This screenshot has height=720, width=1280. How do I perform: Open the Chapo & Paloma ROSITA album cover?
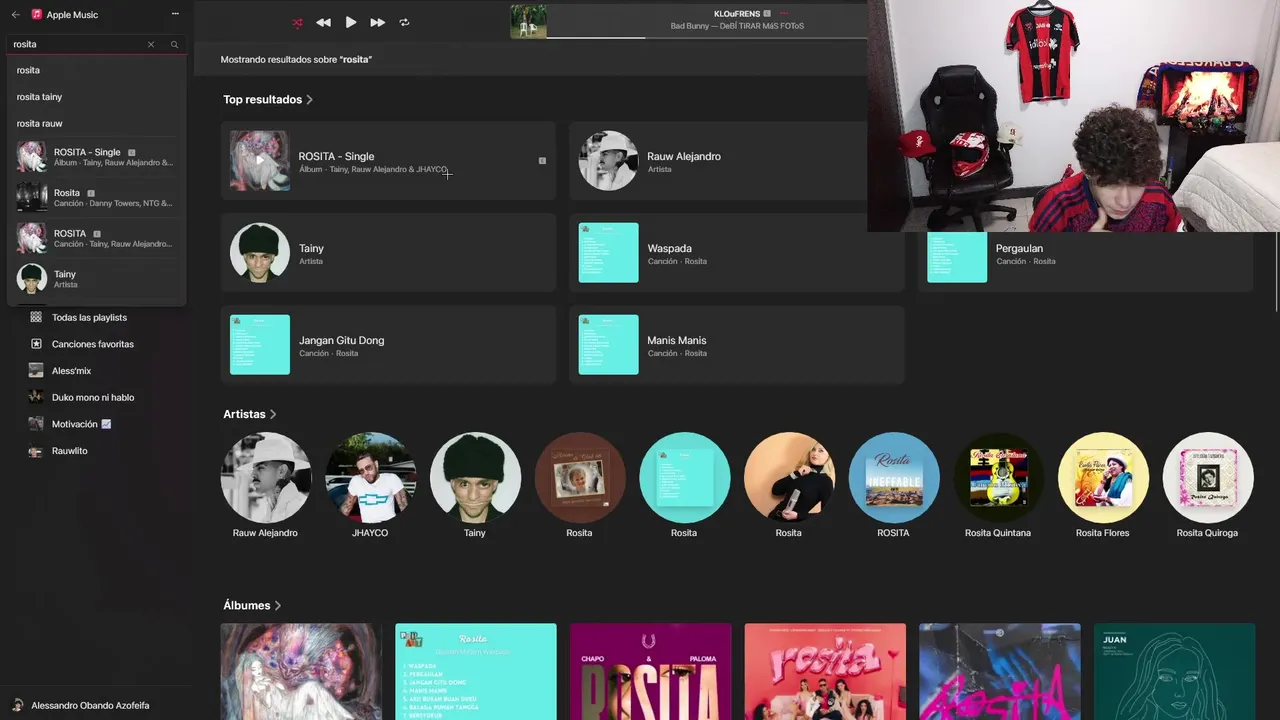[x=650, y=672]
